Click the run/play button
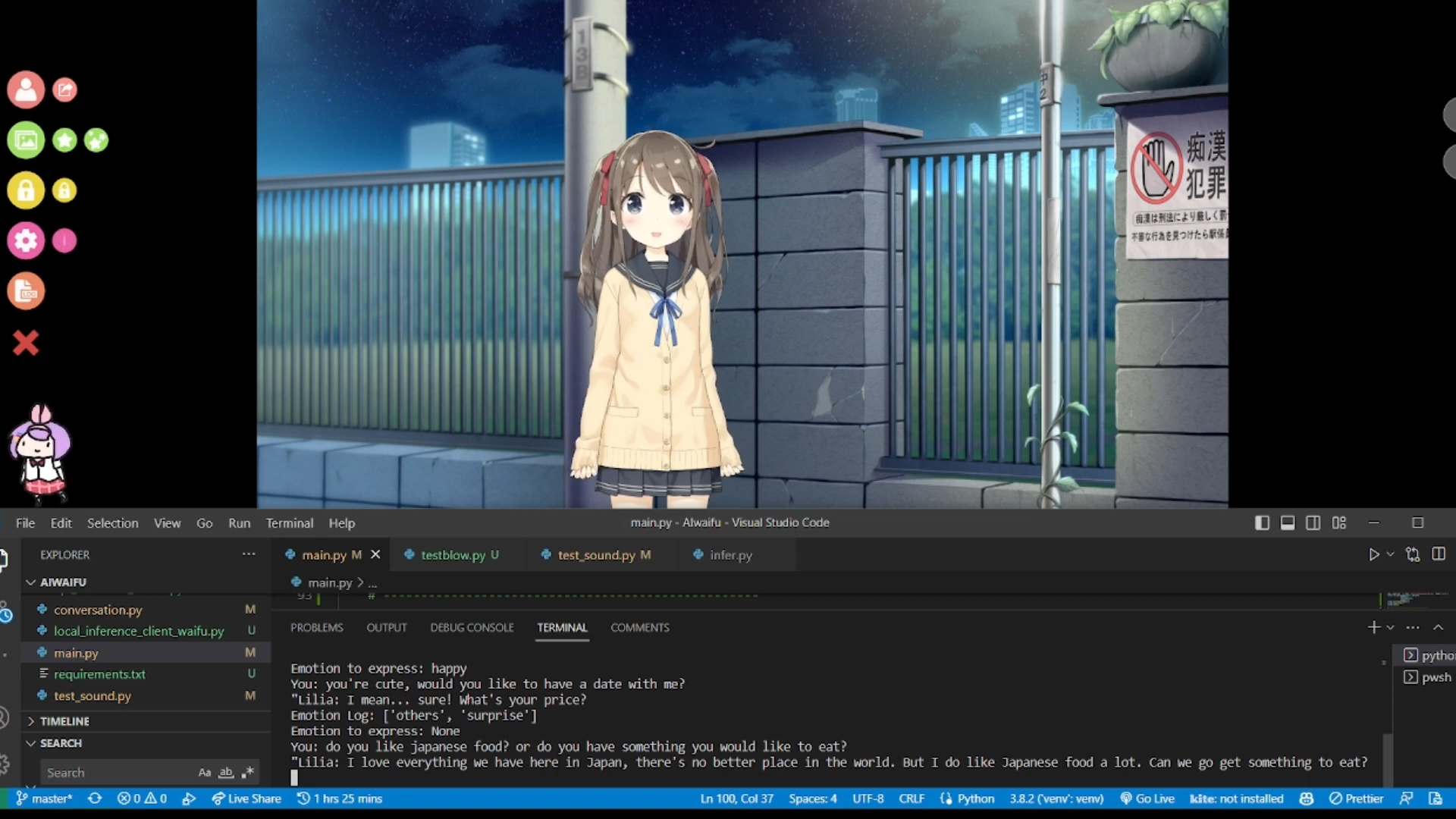The width and height of the screenshot is (1456, 819). (x=1374, y=554)
